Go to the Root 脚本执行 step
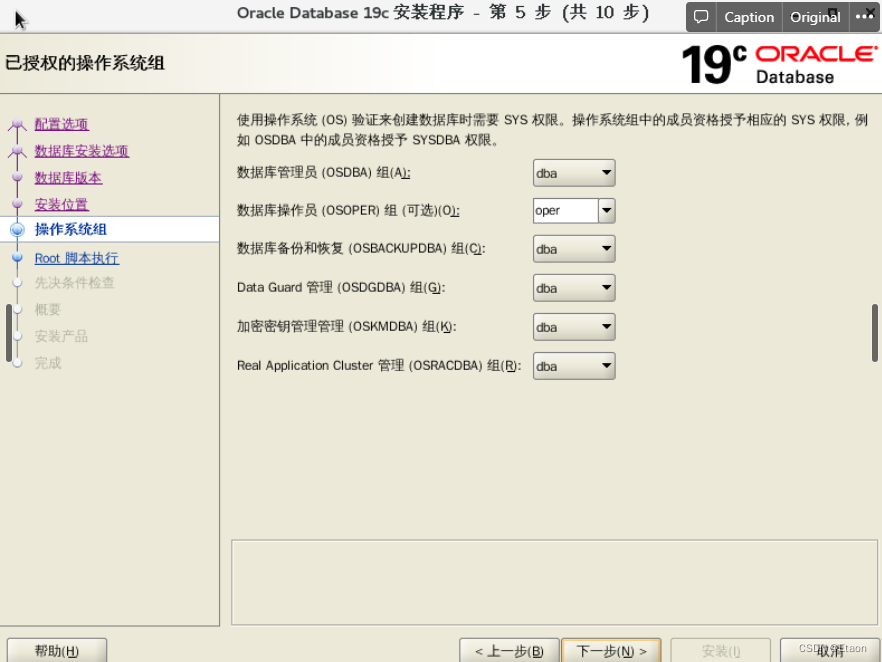 coord(76,258)
